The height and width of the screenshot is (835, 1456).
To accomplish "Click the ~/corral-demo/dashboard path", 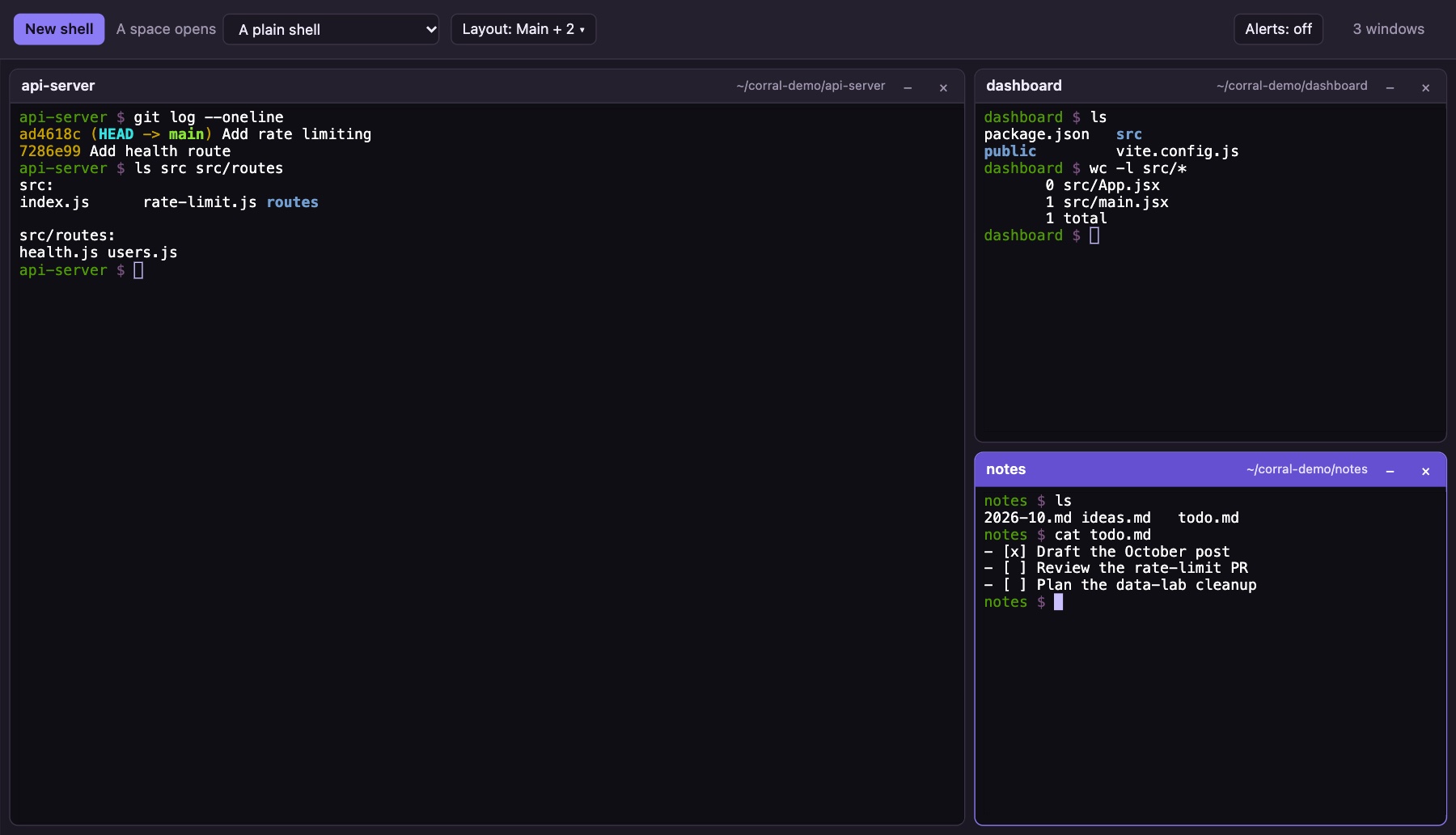I will coord(1292,86).
